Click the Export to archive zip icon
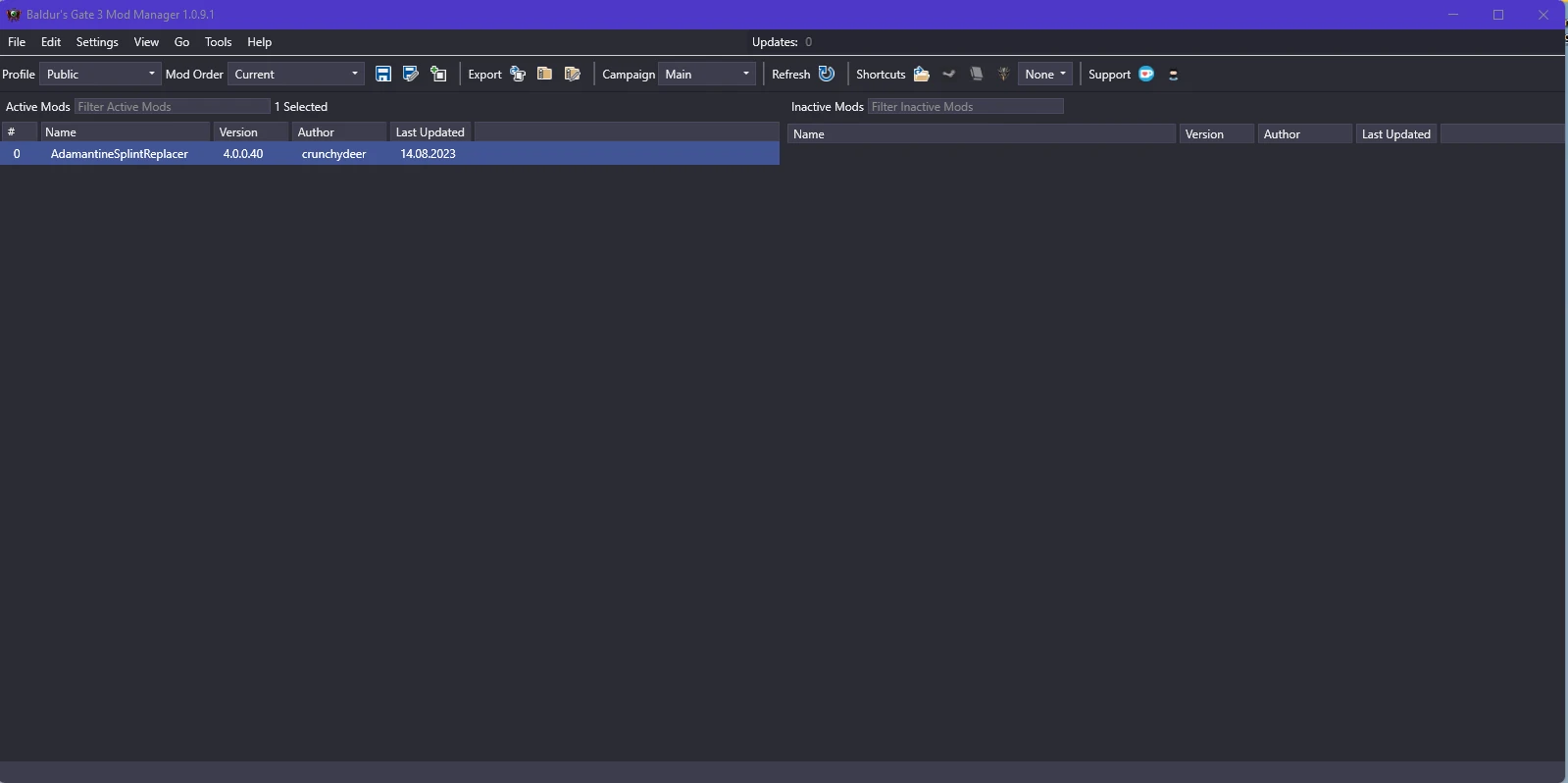The width and height of the screenshot is (1568, 783). (x=545, y=75)
